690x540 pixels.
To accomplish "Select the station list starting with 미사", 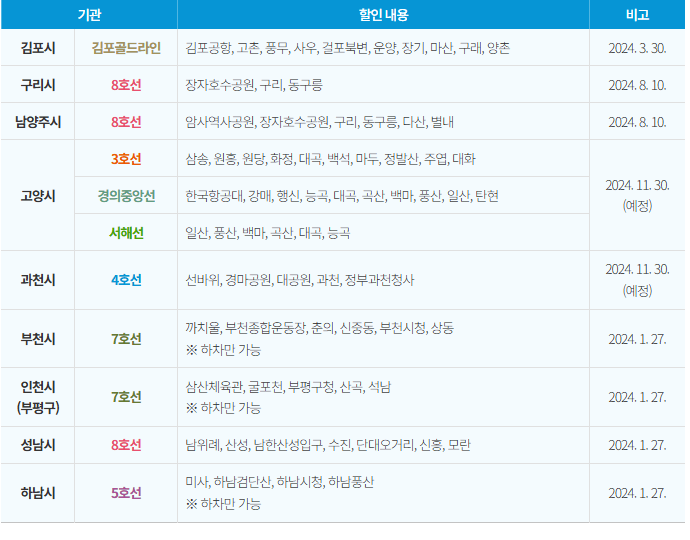I will pos(279,481).
